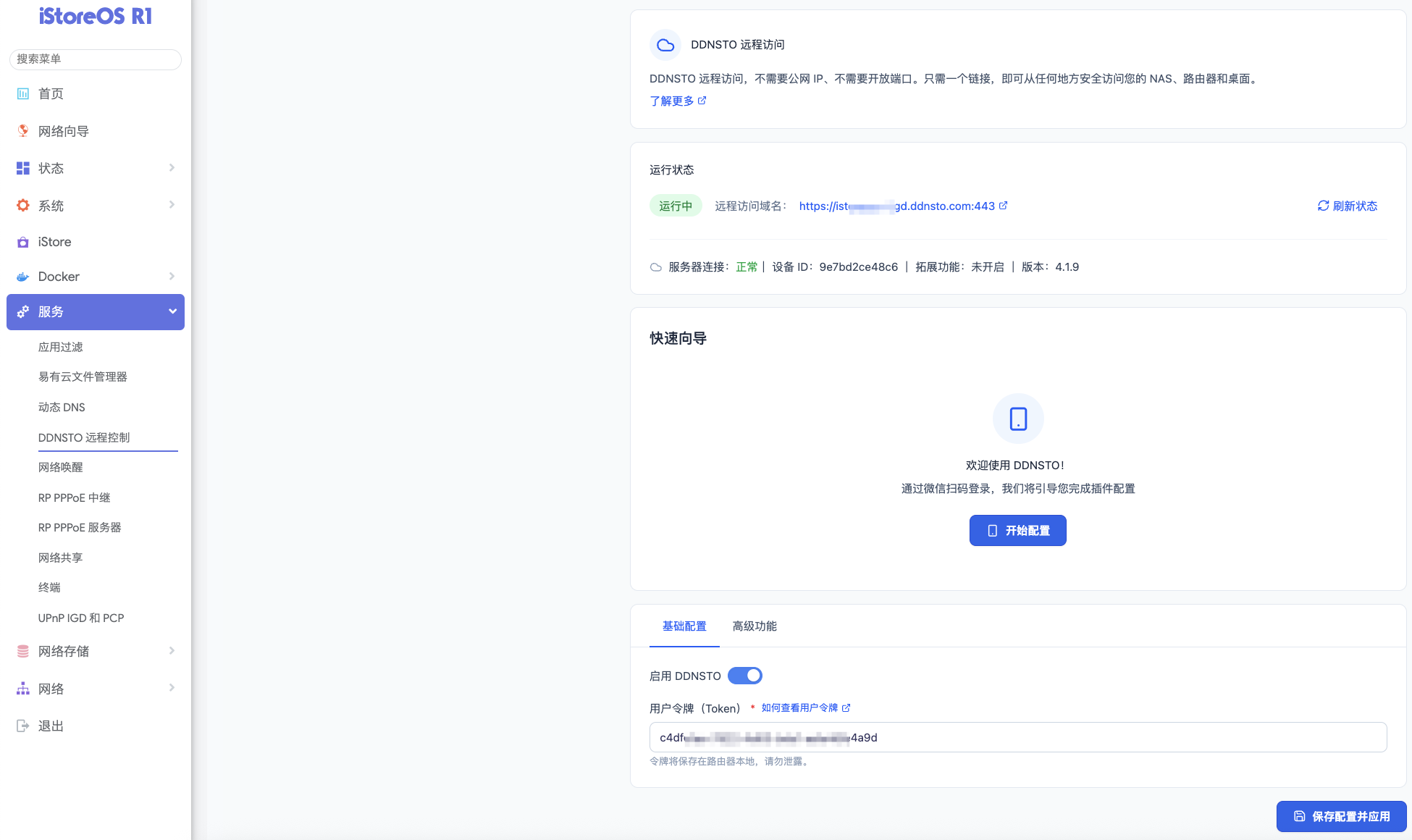The width and height of the screenshot is (1412, 840).
Task: Expand the 网络 menu chevron
Action: click(172, 688)
